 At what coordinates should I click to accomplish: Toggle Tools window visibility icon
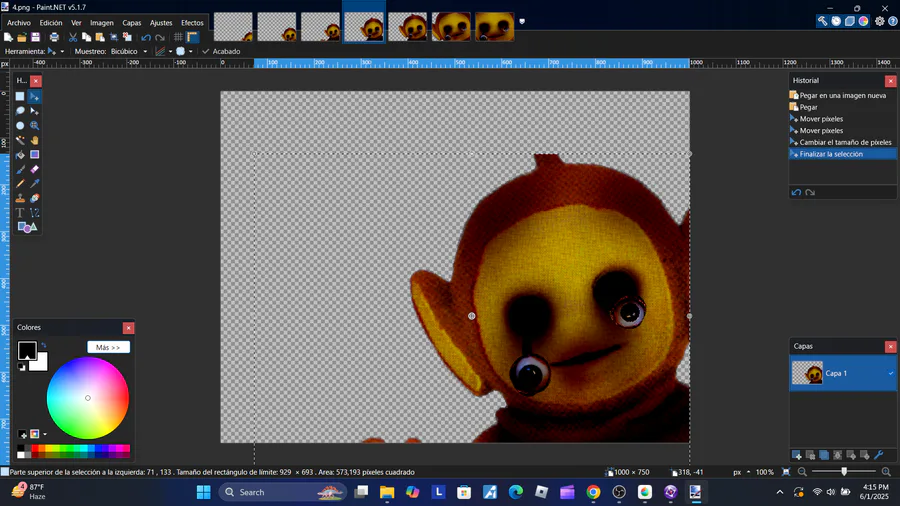coord(823,21)
